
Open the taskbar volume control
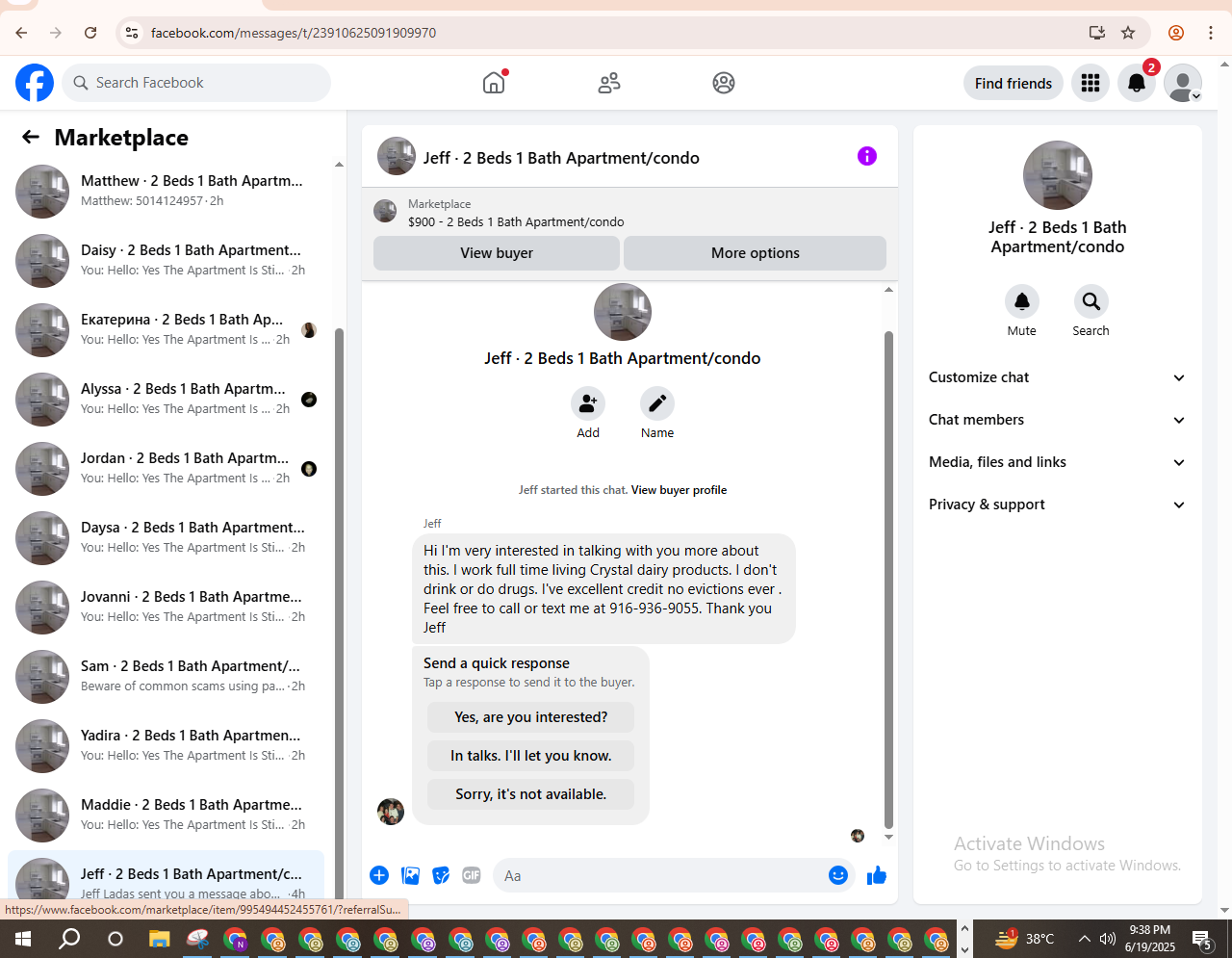coord(1108,939)
